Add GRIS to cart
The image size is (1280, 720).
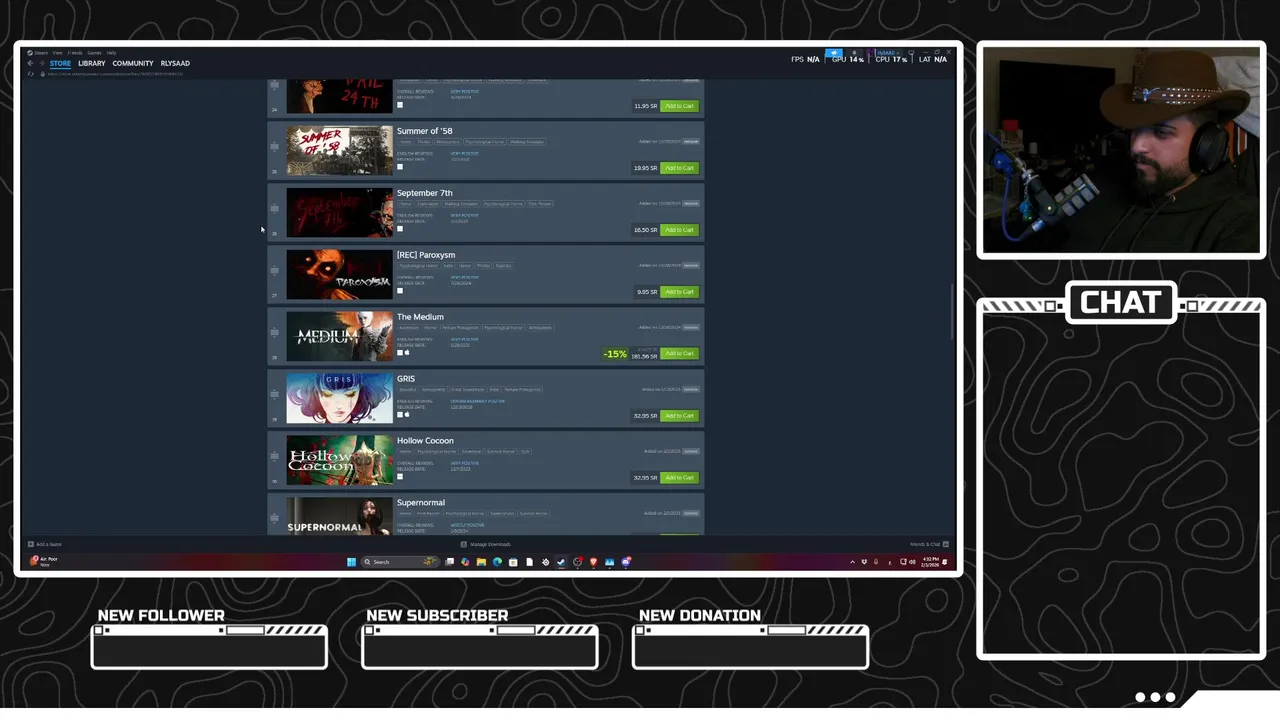coord(679,415)
